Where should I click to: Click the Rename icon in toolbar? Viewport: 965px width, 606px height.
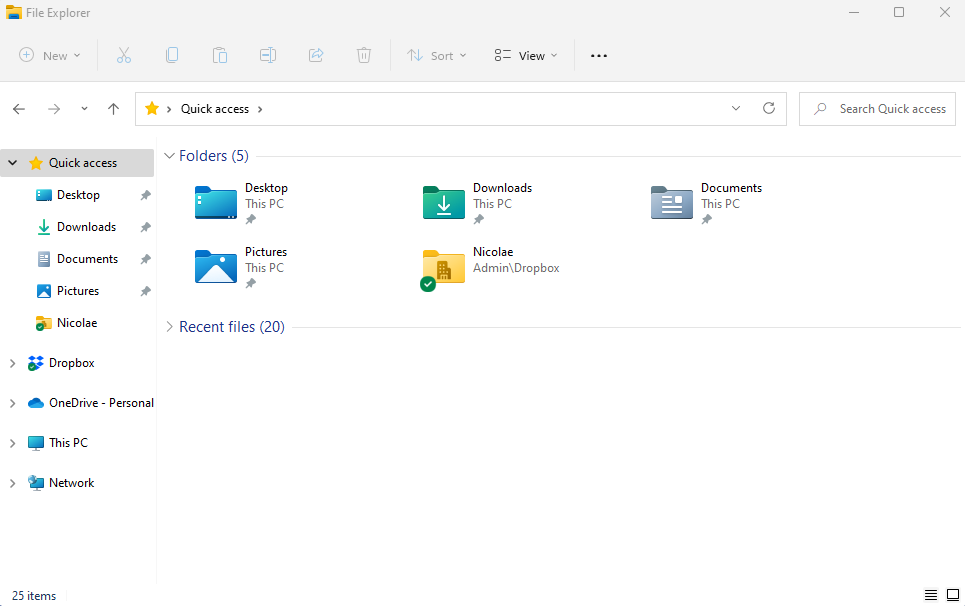(x=268, y=56)
